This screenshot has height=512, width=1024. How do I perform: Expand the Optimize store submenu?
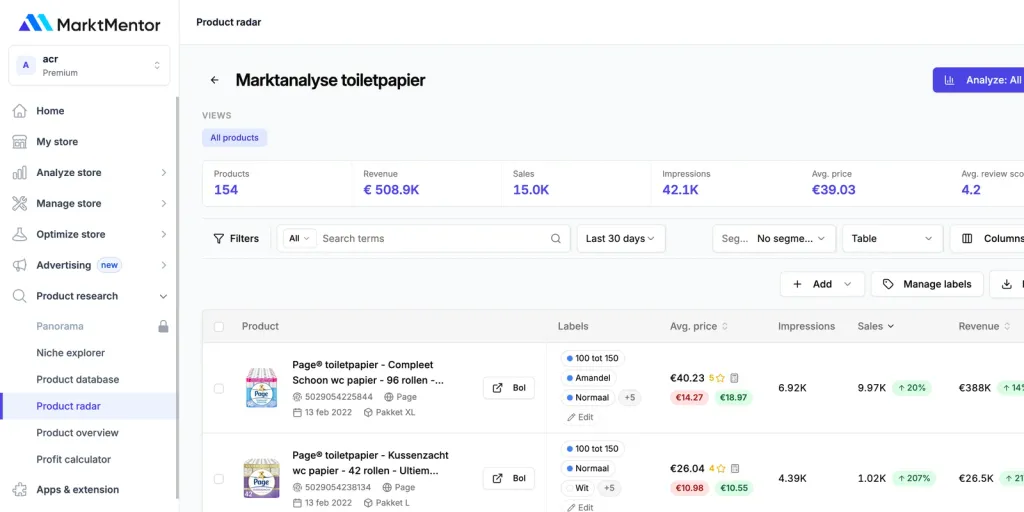click(163, 234)
